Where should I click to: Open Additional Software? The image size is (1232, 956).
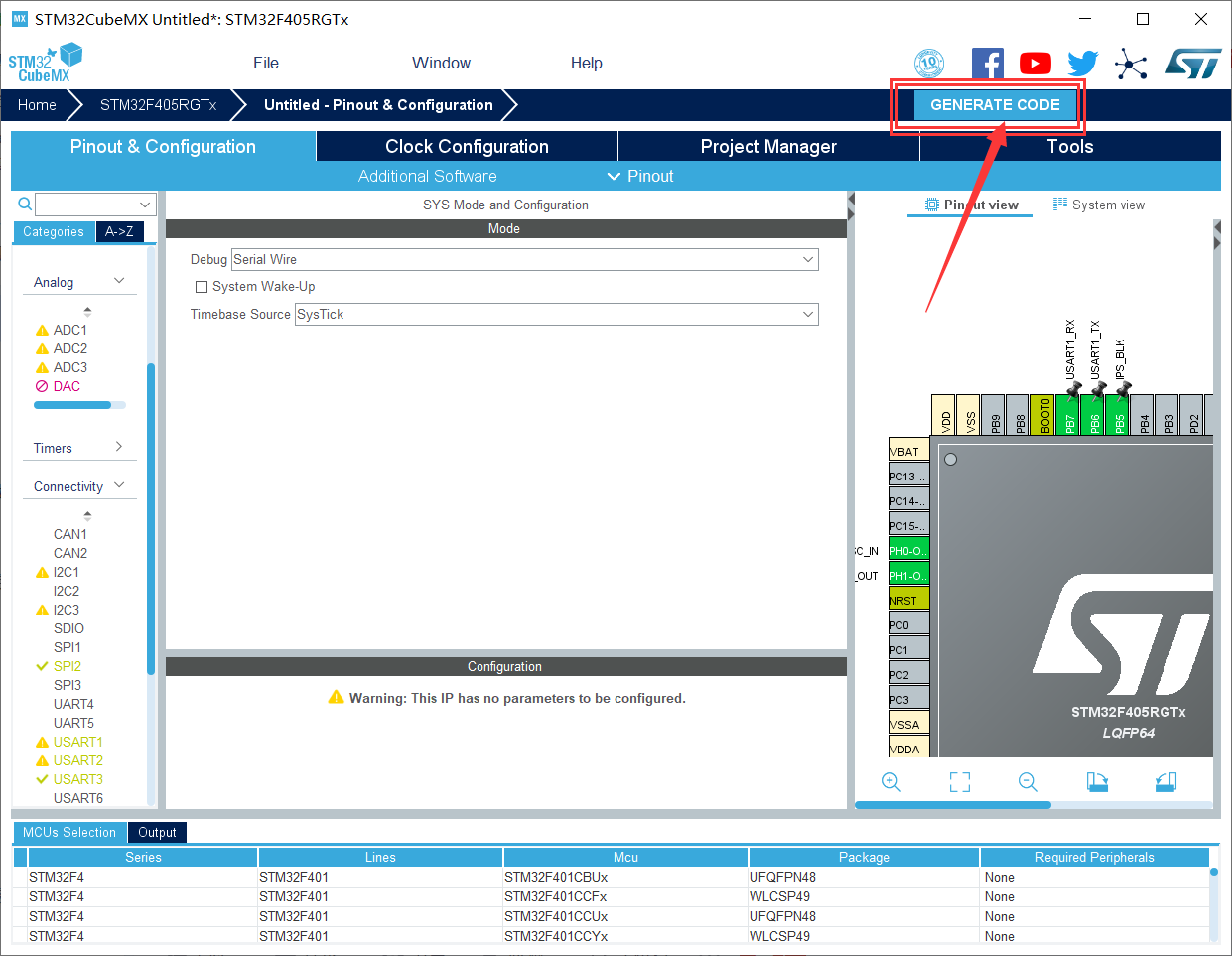[427, 176]
